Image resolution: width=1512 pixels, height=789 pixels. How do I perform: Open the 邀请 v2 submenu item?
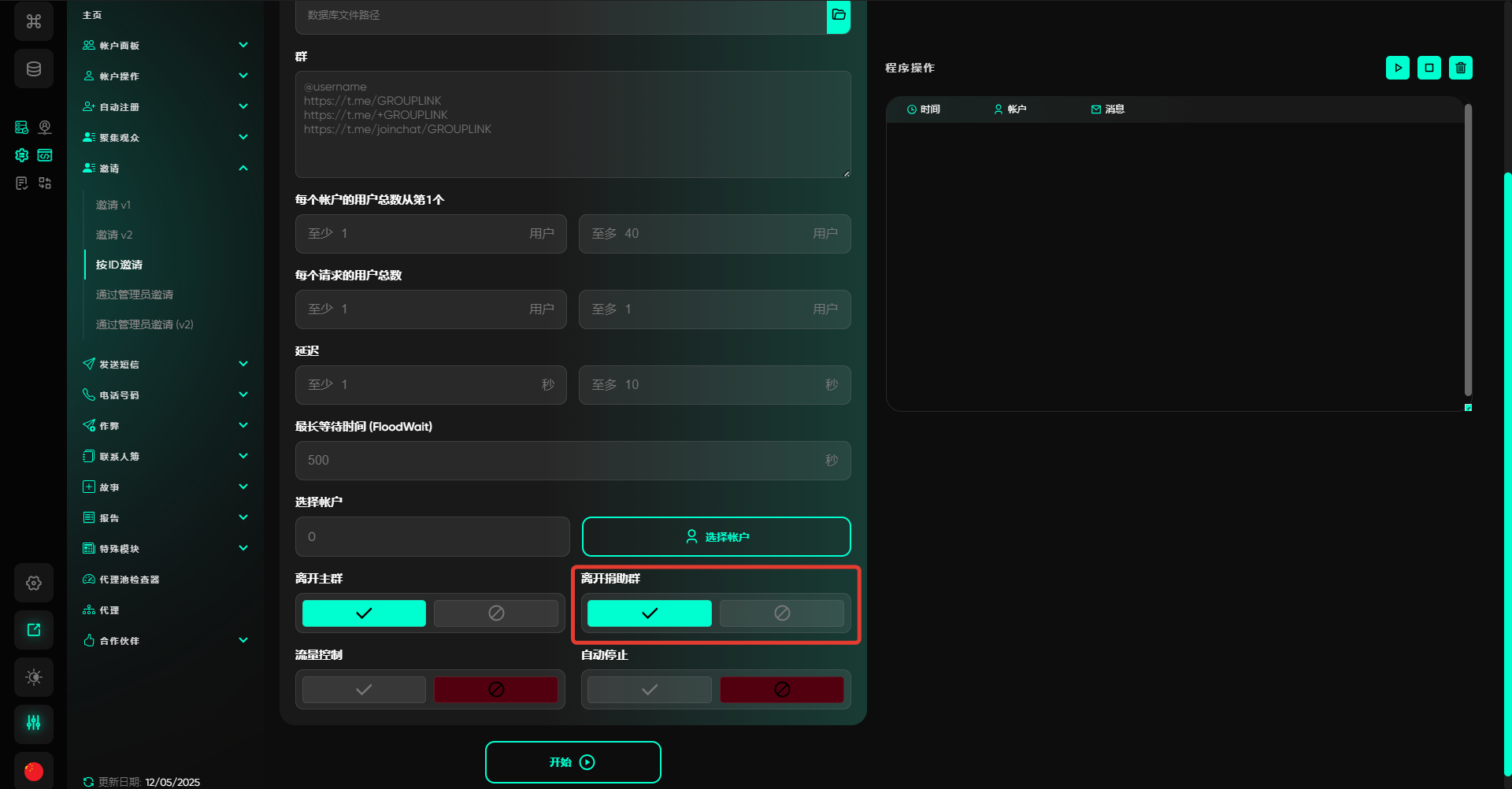click(x=114, y=235)
